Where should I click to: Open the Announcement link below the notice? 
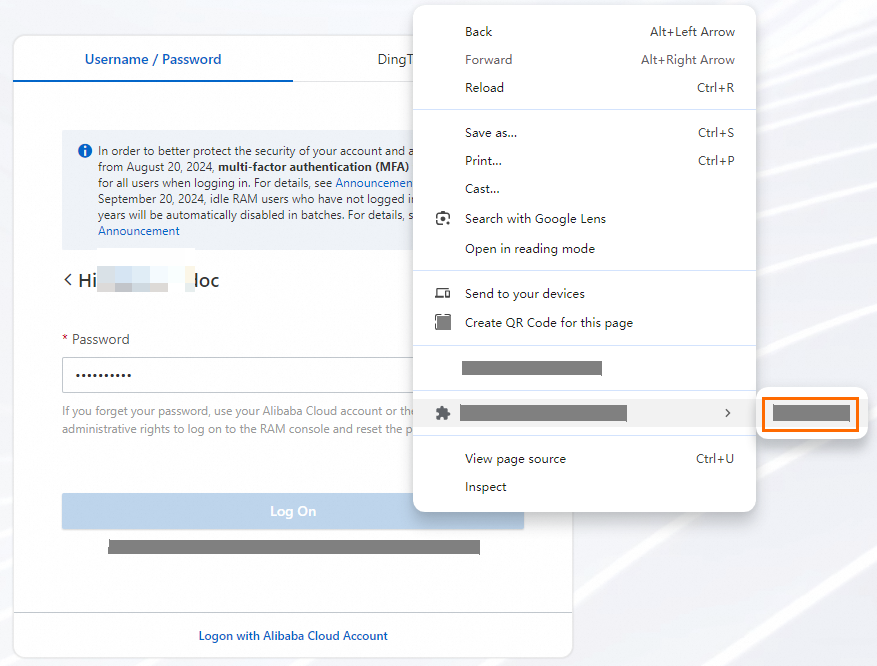[139, 231]
